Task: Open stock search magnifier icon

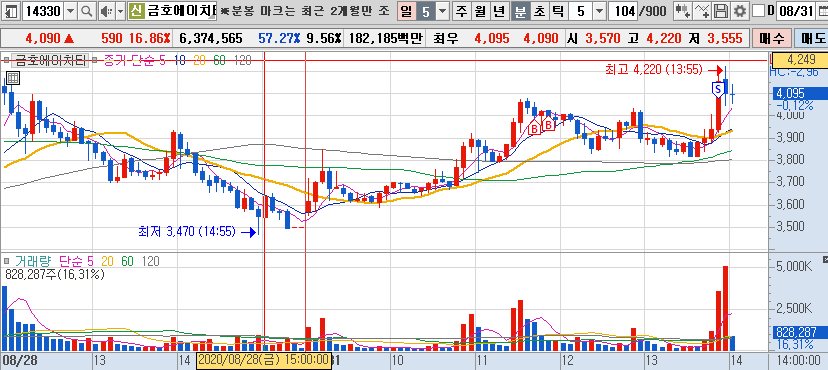Action: tap(87, 11)
